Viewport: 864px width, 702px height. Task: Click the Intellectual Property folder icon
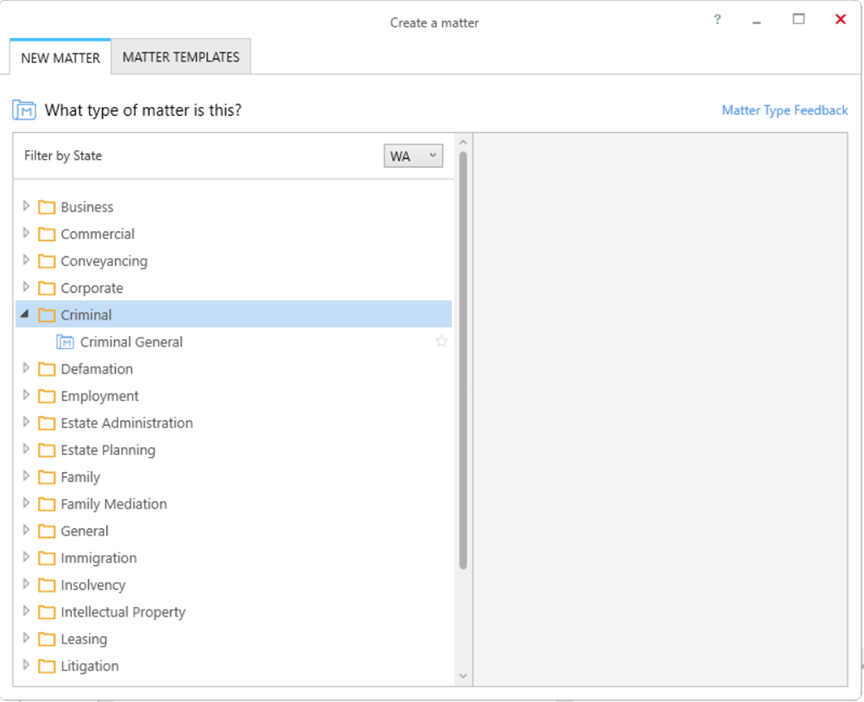[x=47, y=612]
